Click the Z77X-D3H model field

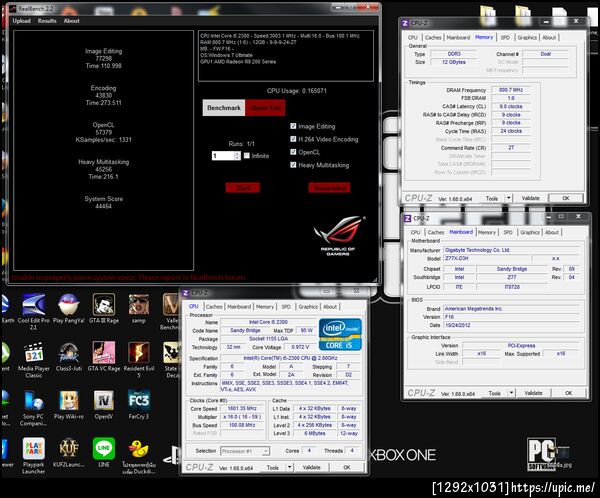pos(487,258)
